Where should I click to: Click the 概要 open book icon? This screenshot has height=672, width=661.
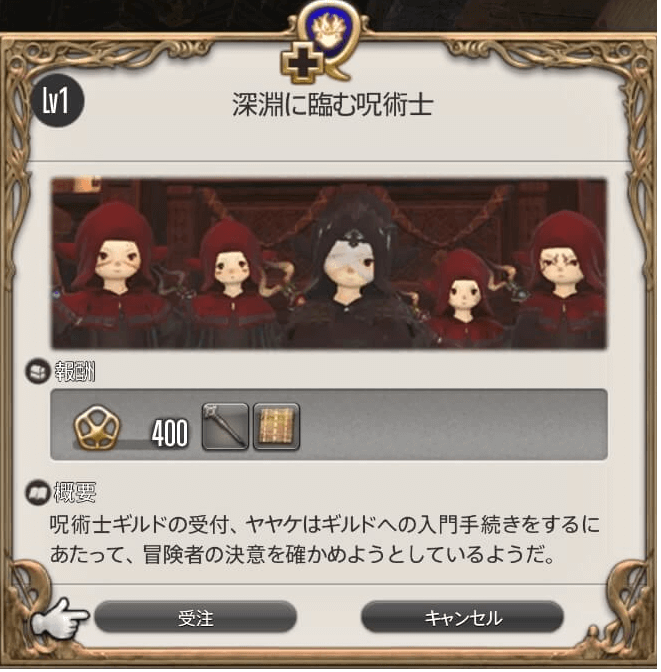point(38,492)
